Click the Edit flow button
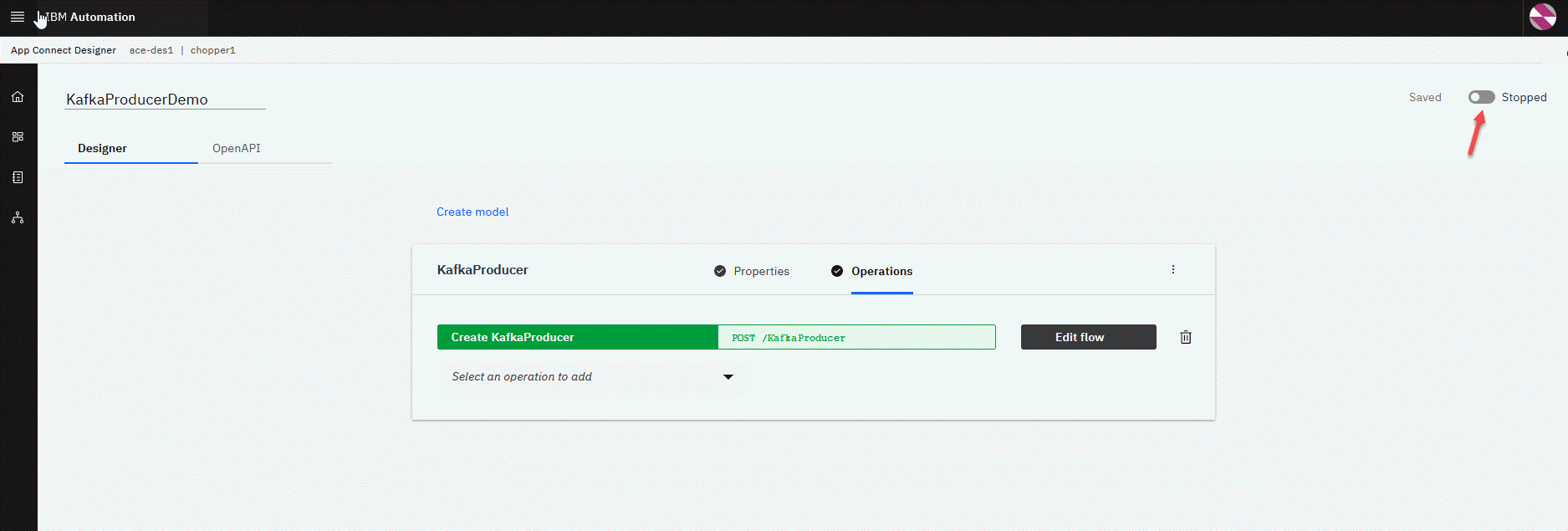Viewport: 1568px width, 531px height. 1088,337
